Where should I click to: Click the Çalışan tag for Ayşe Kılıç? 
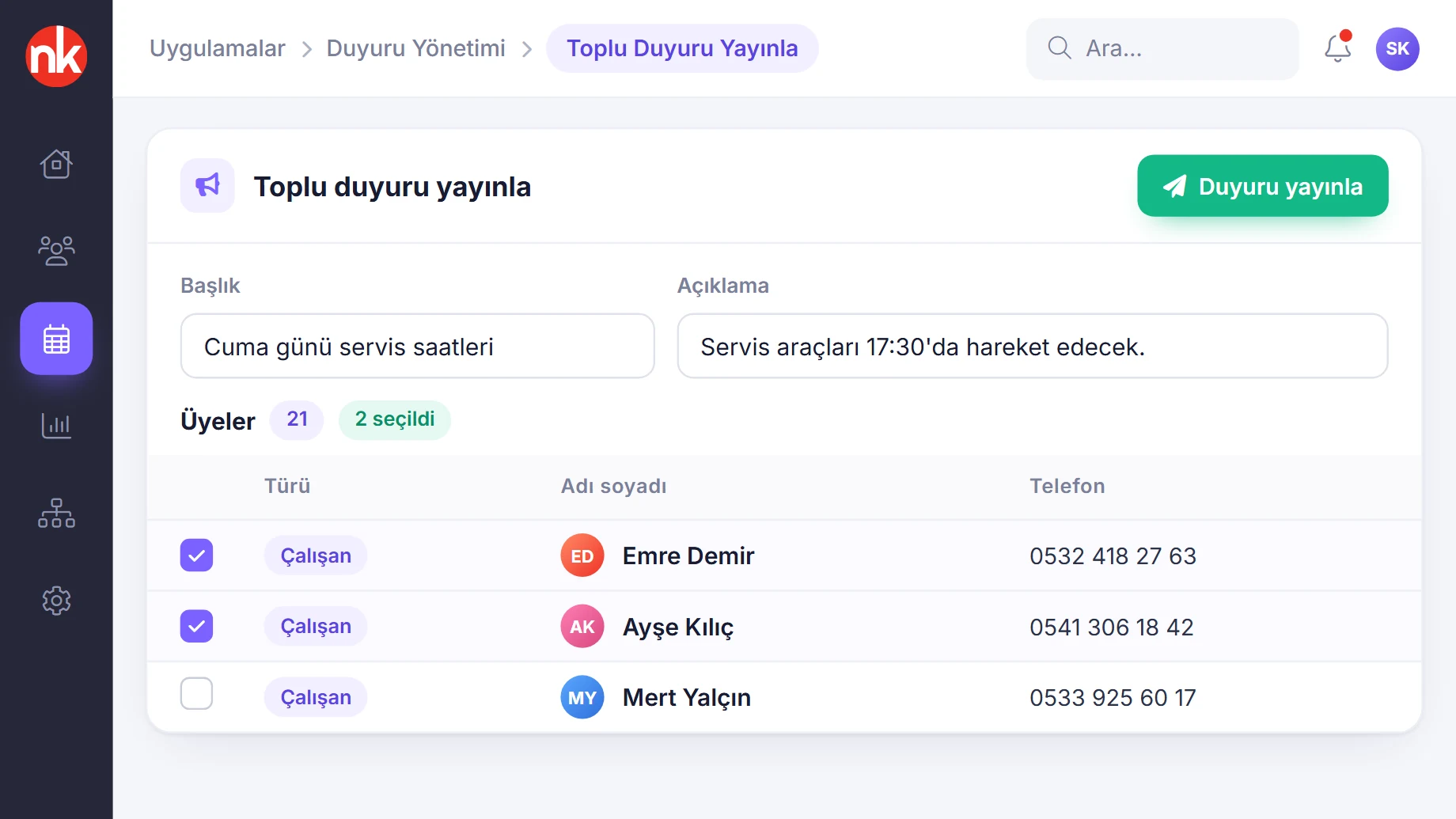point(316,626)
